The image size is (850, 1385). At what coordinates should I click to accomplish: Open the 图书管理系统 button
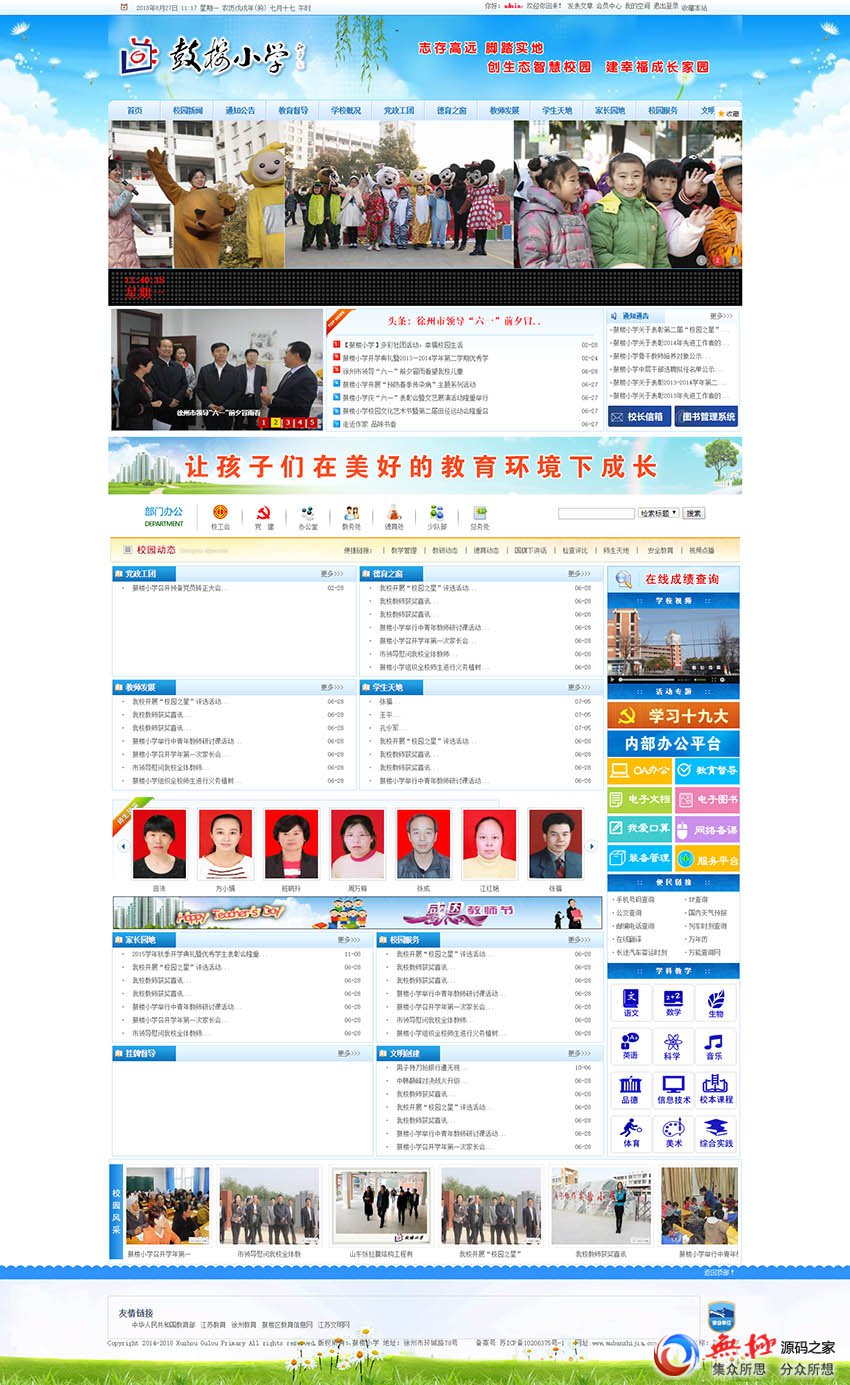click(x=706, y=417)
